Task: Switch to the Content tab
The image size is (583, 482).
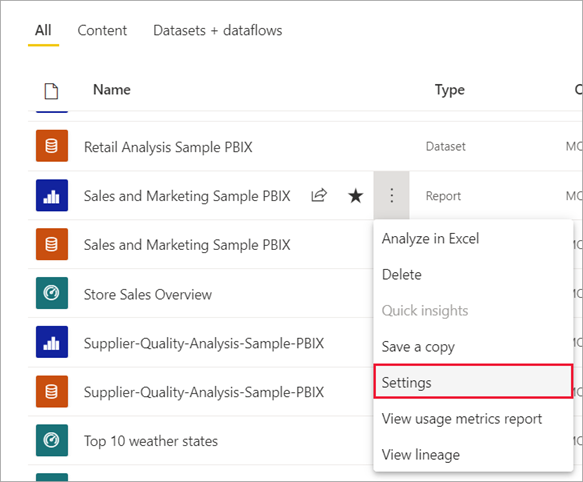Action: 102,30
